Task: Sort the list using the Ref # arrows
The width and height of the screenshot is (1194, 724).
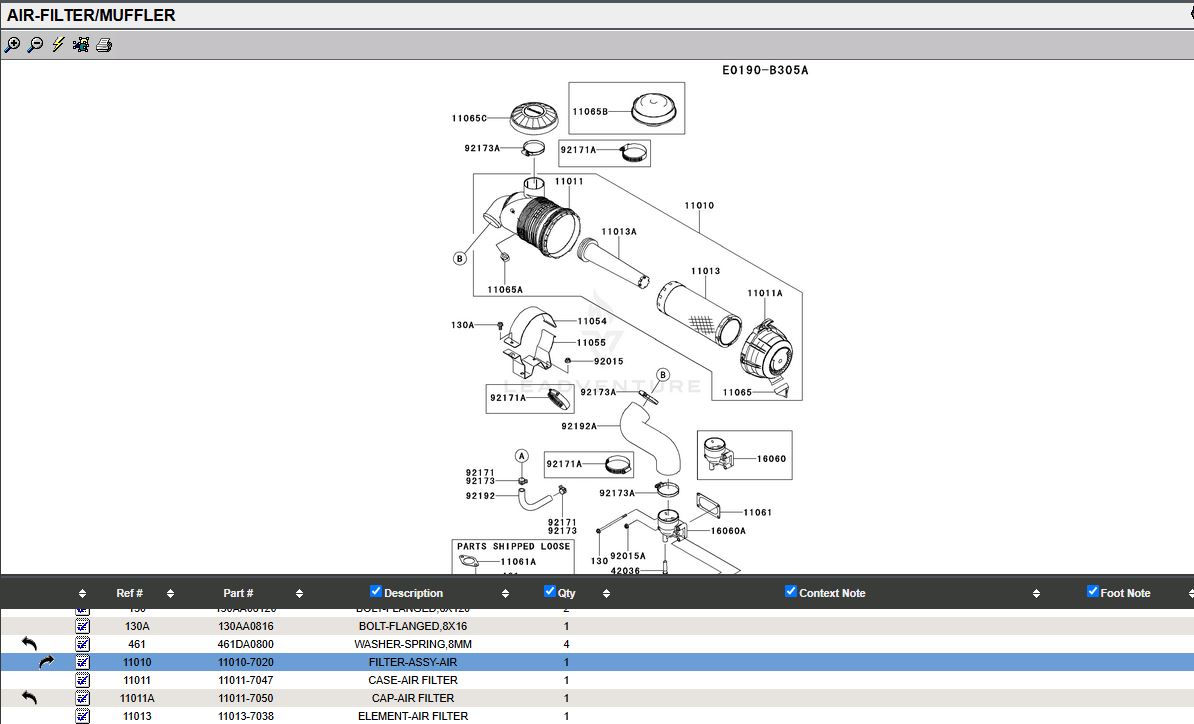Action: (170, 593)
